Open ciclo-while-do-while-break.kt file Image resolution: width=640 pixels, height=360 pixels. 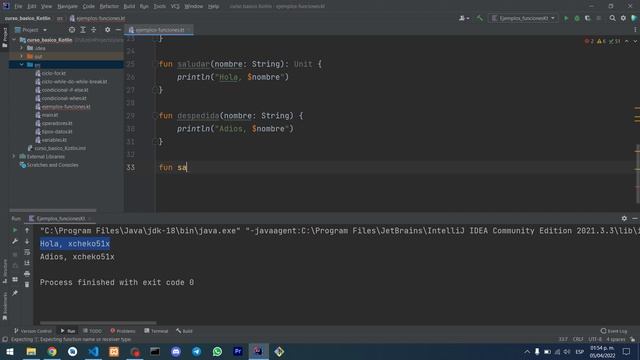click(74, 82)
